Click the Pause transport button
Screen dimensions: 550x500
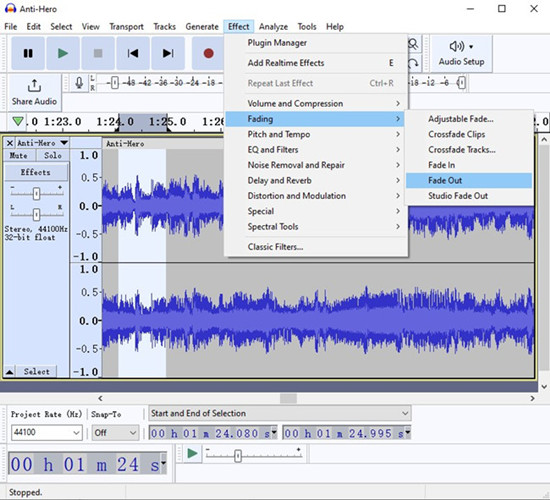28,53
